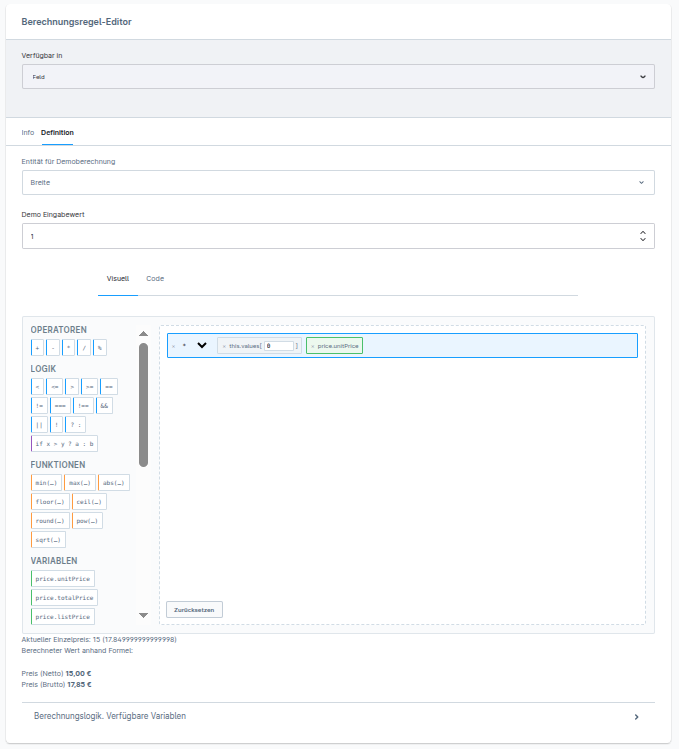Remove the price.unitPrice block from formula
This screenshot has height=749, width=679.
313,346
